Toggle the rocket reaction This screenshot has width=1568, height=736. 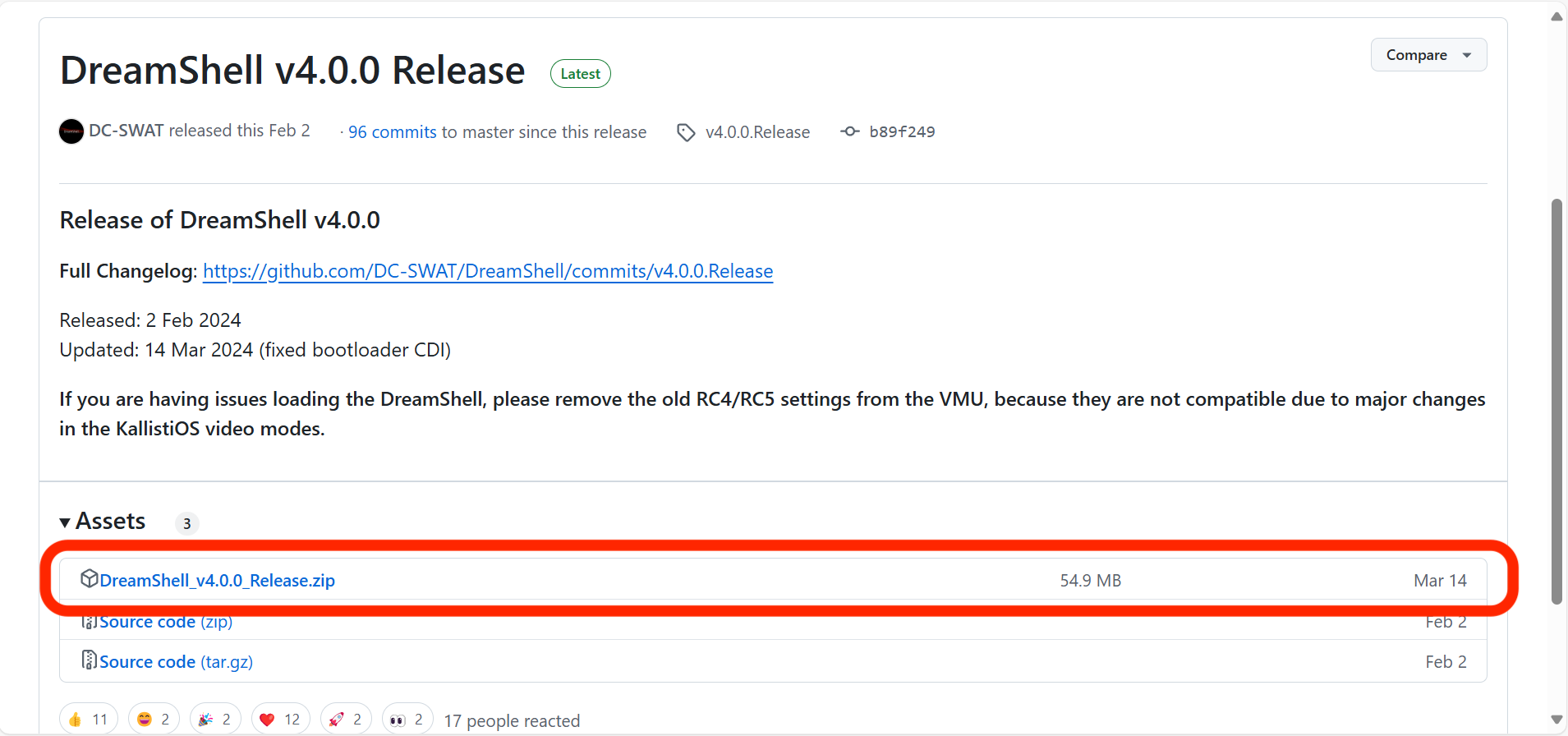(346, 720)
